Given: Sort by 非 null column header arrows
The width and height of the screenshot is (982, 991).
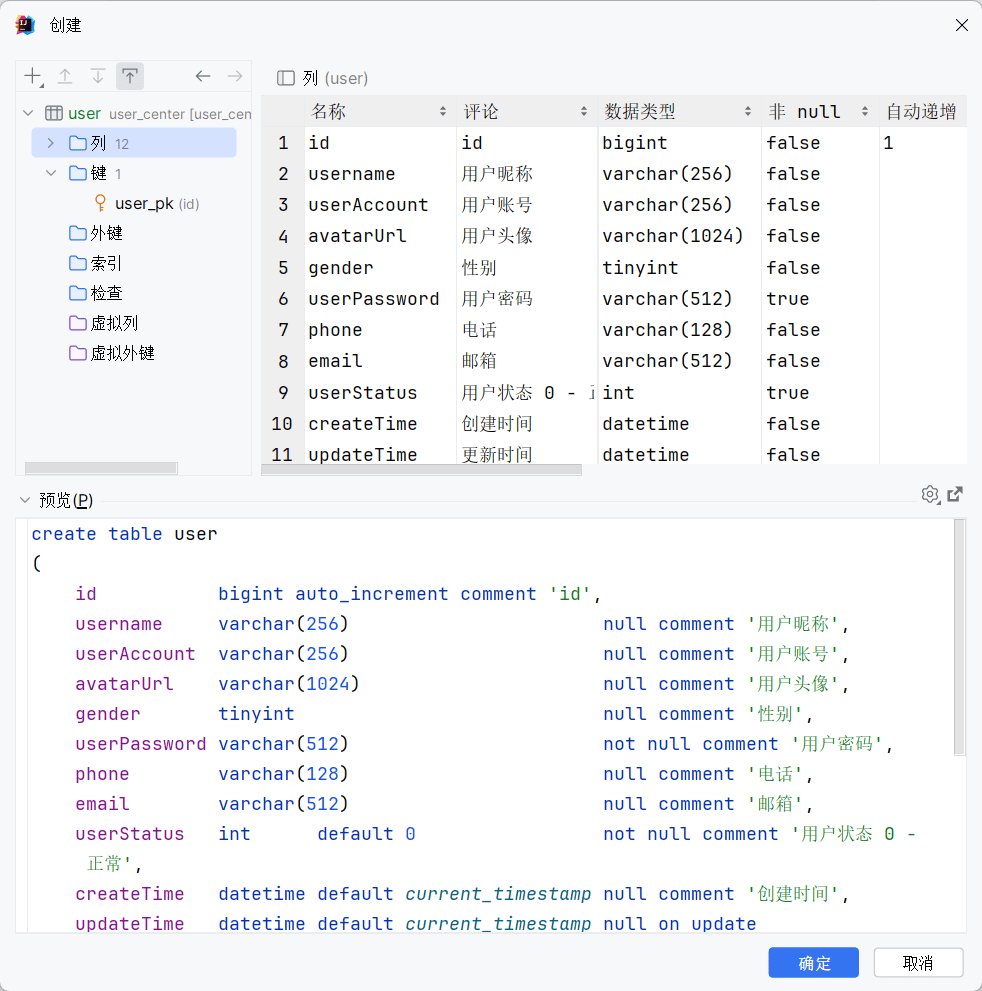Looking at the screenshot, I should (x=864, y=112).
